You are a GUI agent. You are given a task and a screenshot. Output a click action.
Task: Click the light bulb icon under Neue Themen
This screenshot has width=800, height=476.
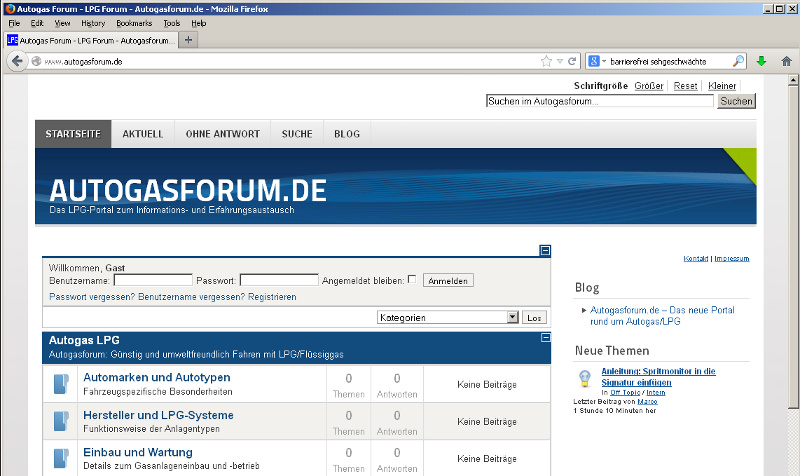coord(586,377)
